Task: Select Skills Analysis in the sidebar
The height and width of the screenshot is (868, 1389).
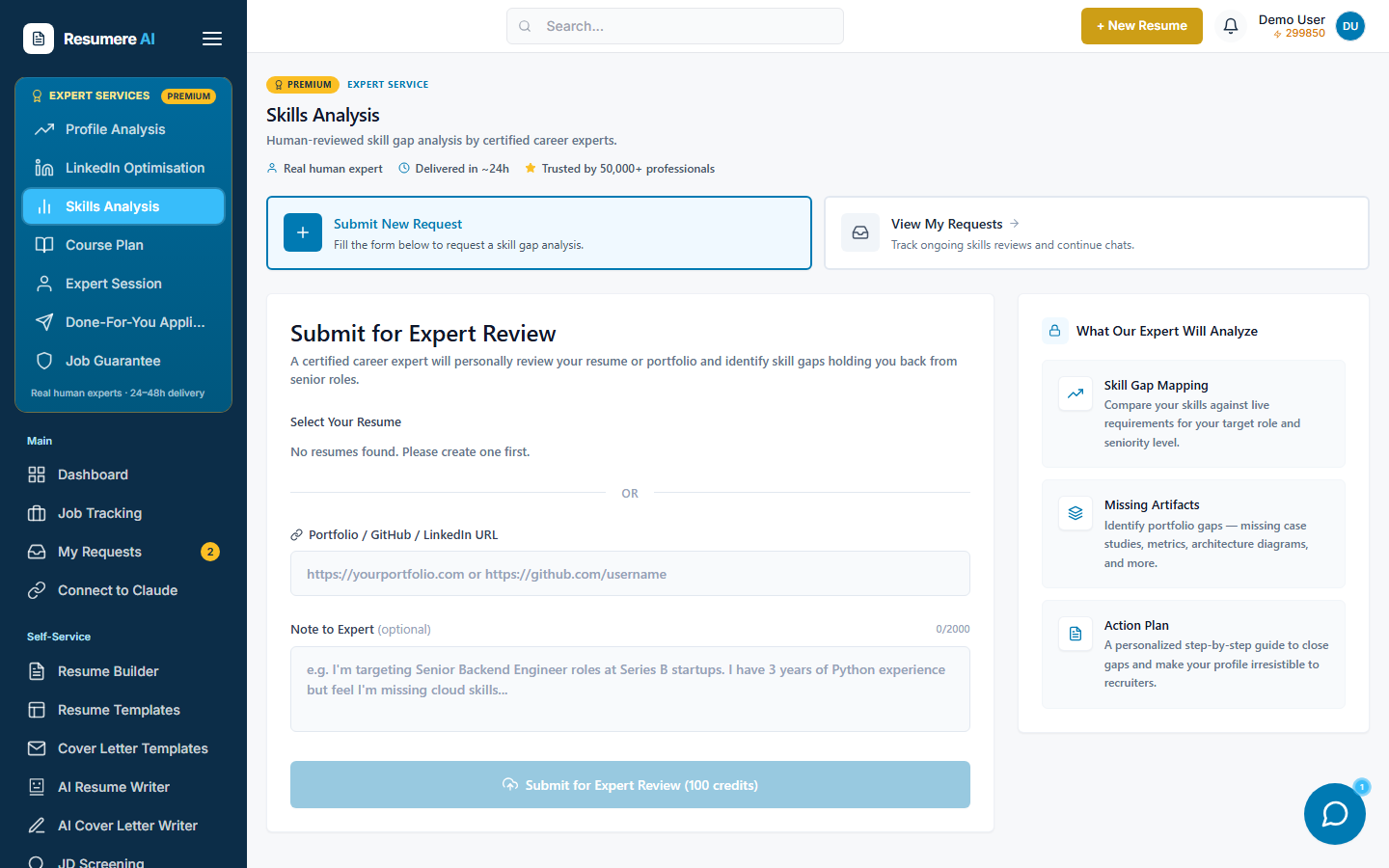Action: (x=123, y=206)
